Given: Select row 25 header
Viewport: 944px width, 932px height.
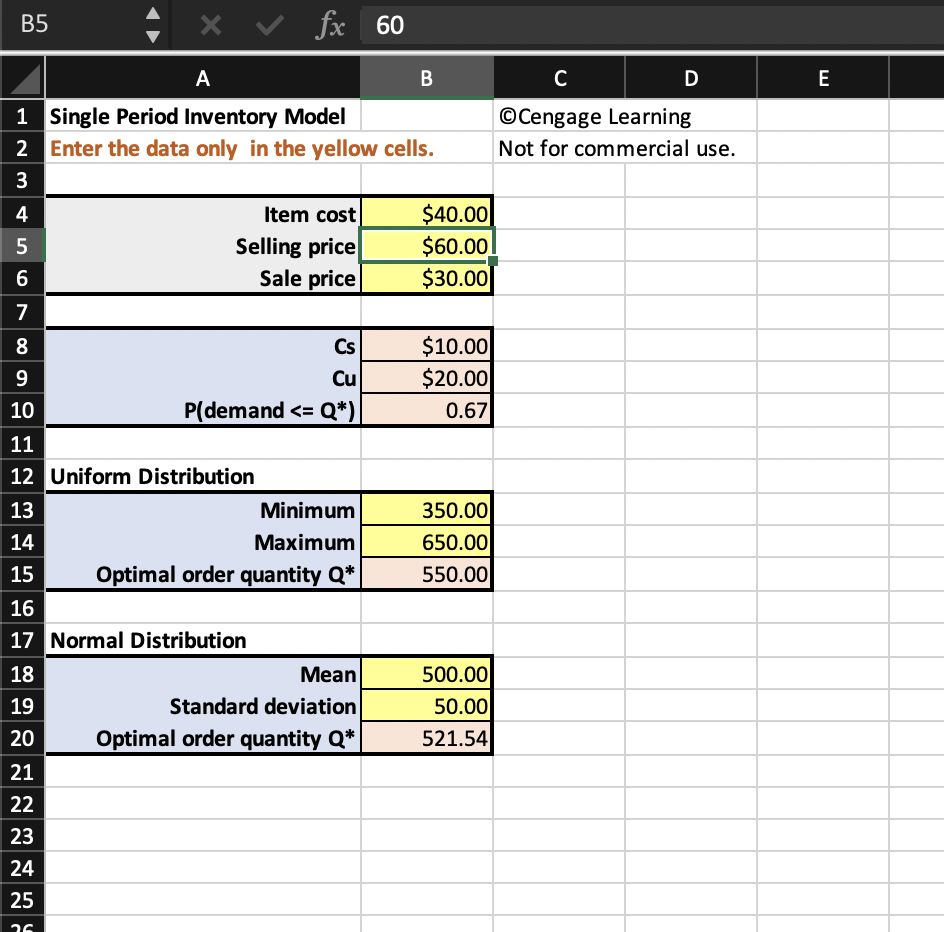Looking at the screenshot, I should (x=22, y=899).
